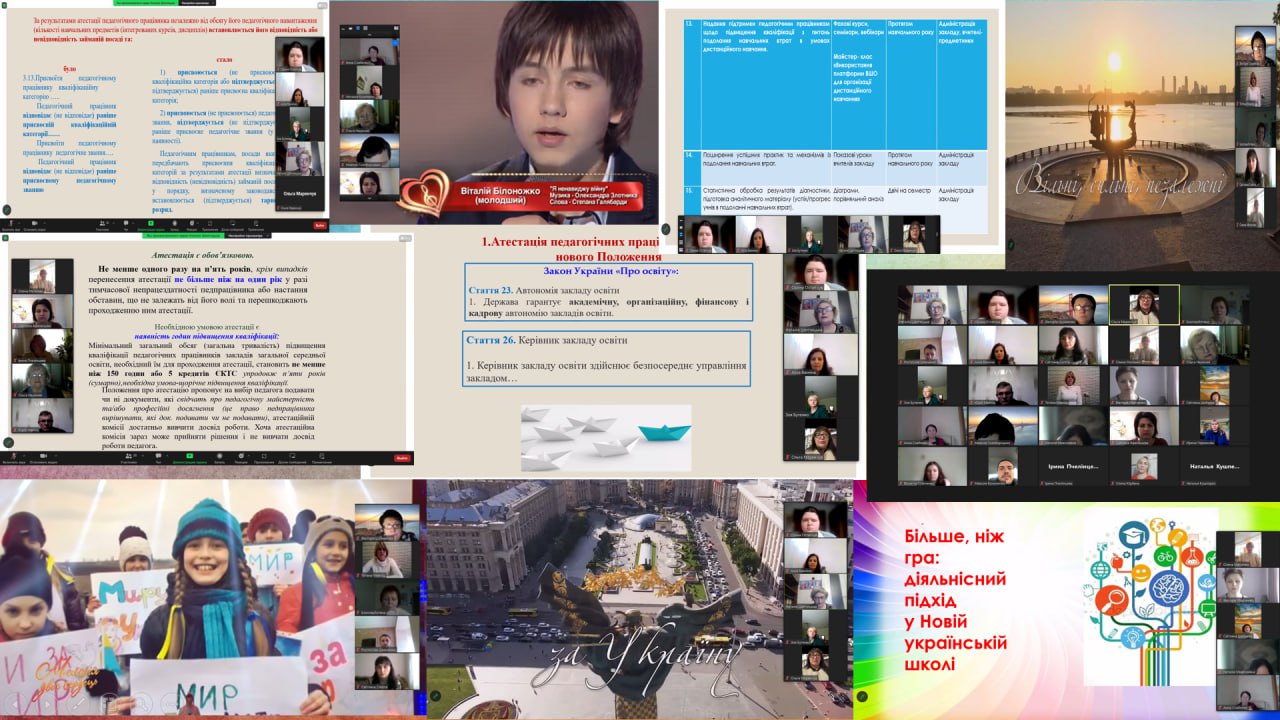Click Notes icon in the lower Zoom toolbar

(x=321, y=457)
